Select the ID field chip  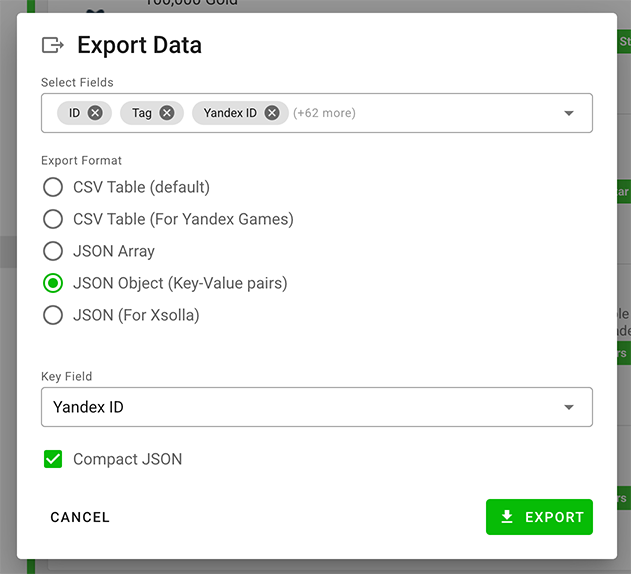75,113
